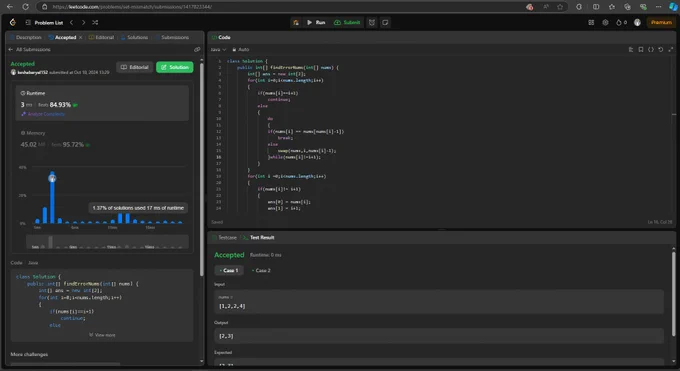Screen dimensions: 680x371
Task: Open the Solutions tab
Action: (134, 37)
